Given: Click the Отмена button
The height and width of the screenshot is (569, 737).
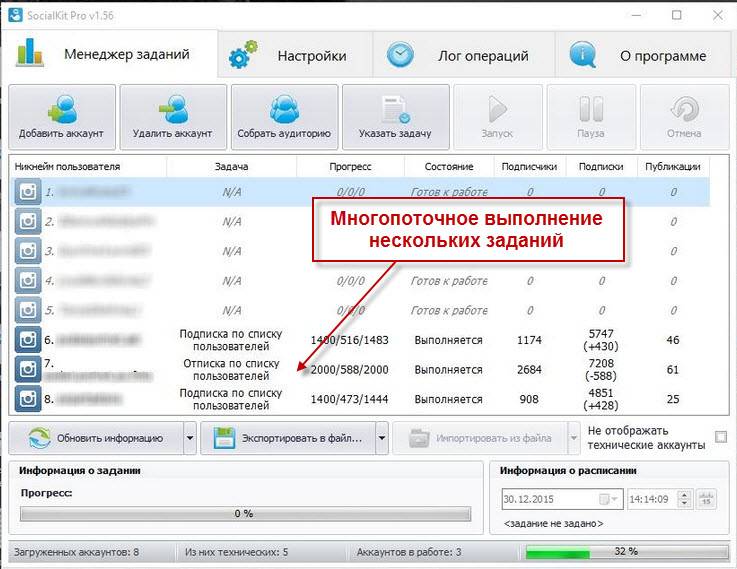Looking at the screenshot, I should [684, 117].
